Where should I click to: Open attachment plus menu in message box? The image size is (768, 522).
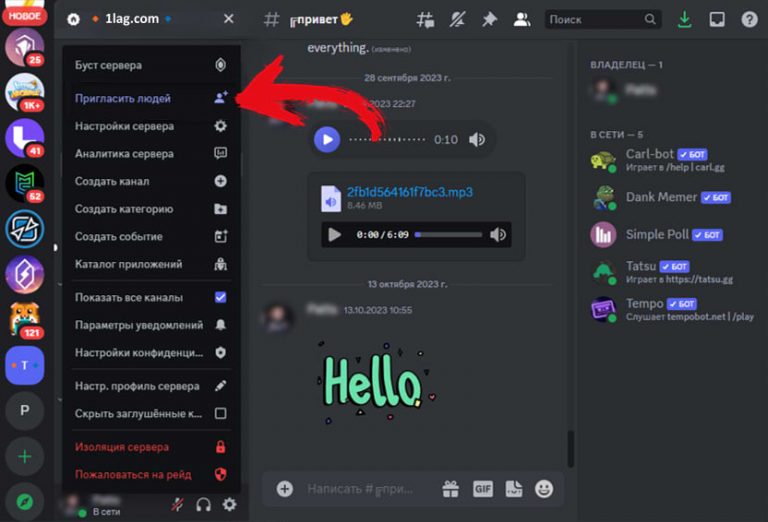coord(285,489)
